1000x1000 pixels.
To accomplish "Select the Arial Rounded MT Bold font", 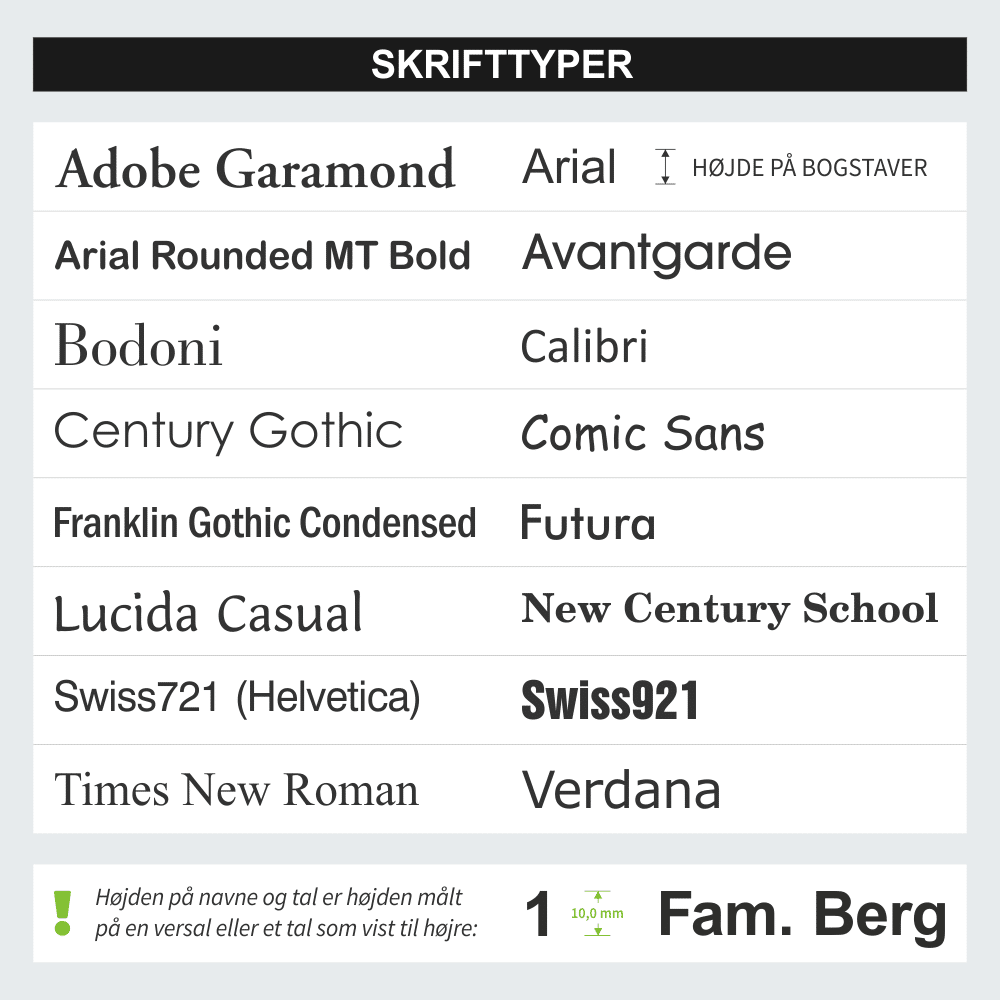I will [262, 256].
